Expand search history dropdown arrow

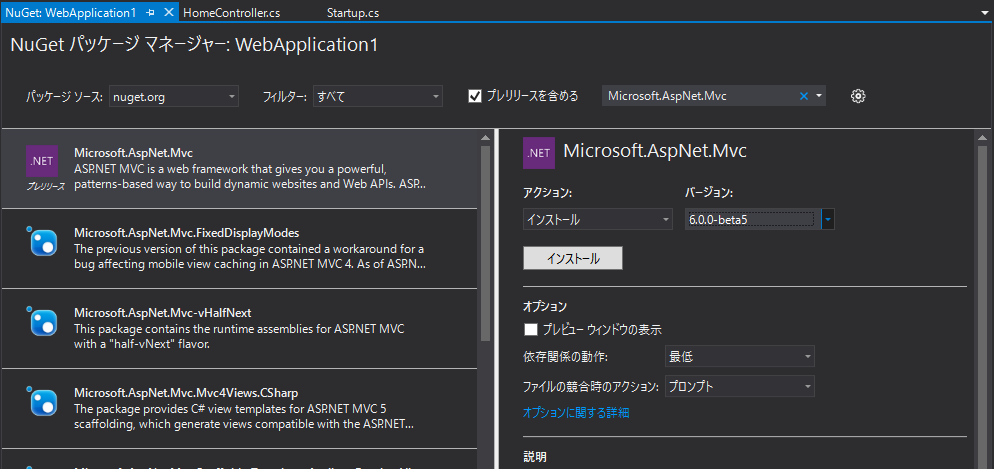[819, 96]
